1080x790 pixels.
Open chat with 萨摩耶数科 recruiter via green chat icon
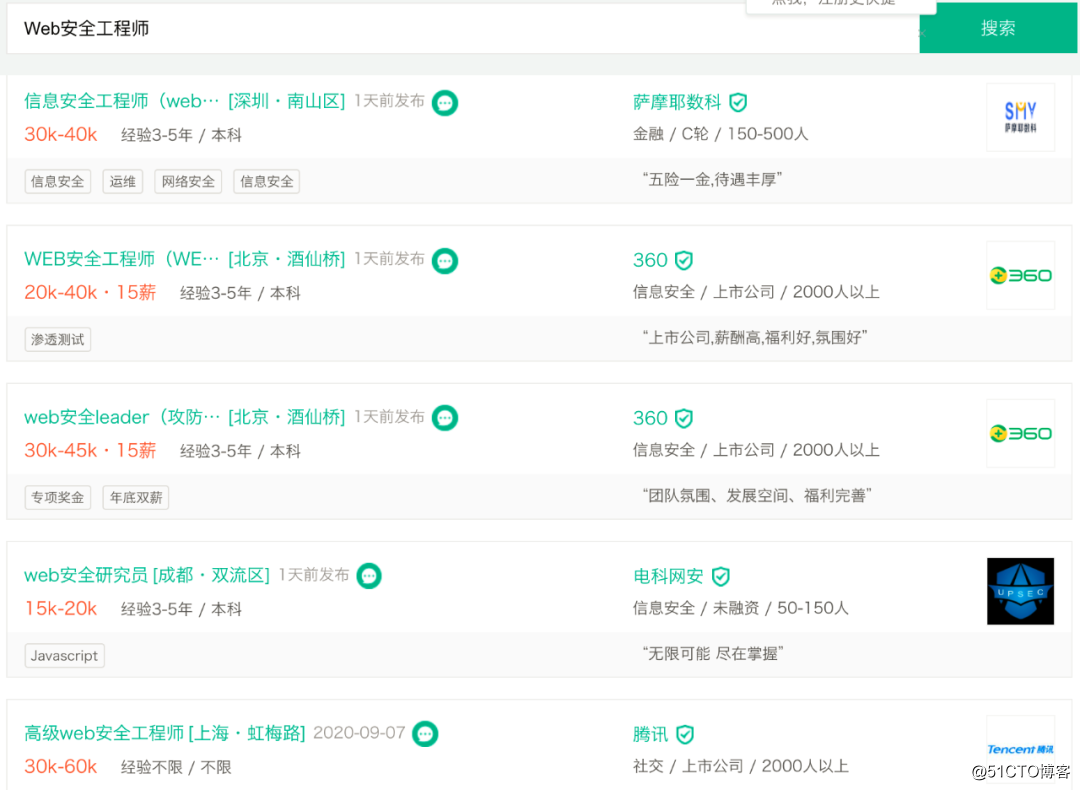pyautogui.click(x=444, y=102)
